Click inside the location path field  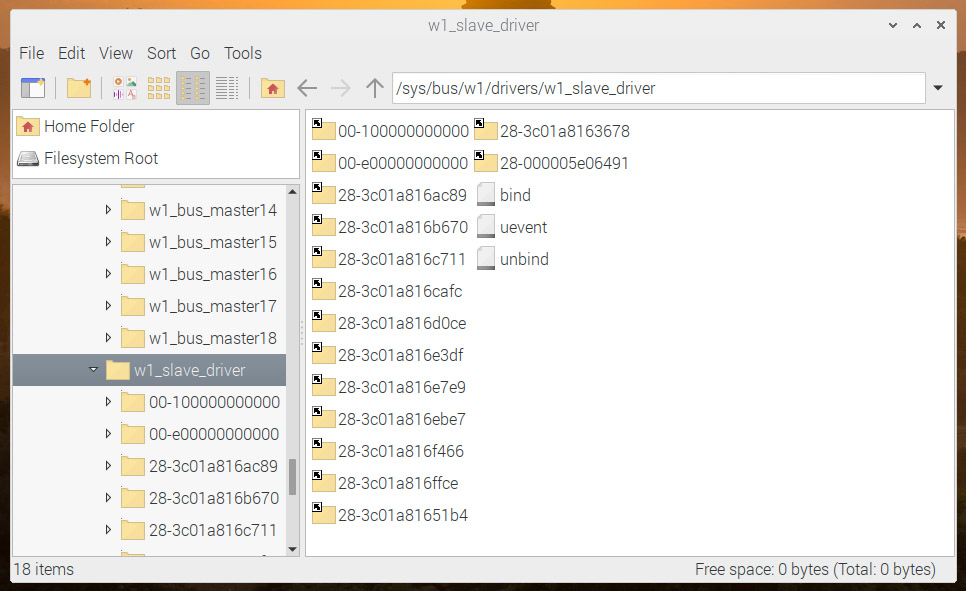658,88
